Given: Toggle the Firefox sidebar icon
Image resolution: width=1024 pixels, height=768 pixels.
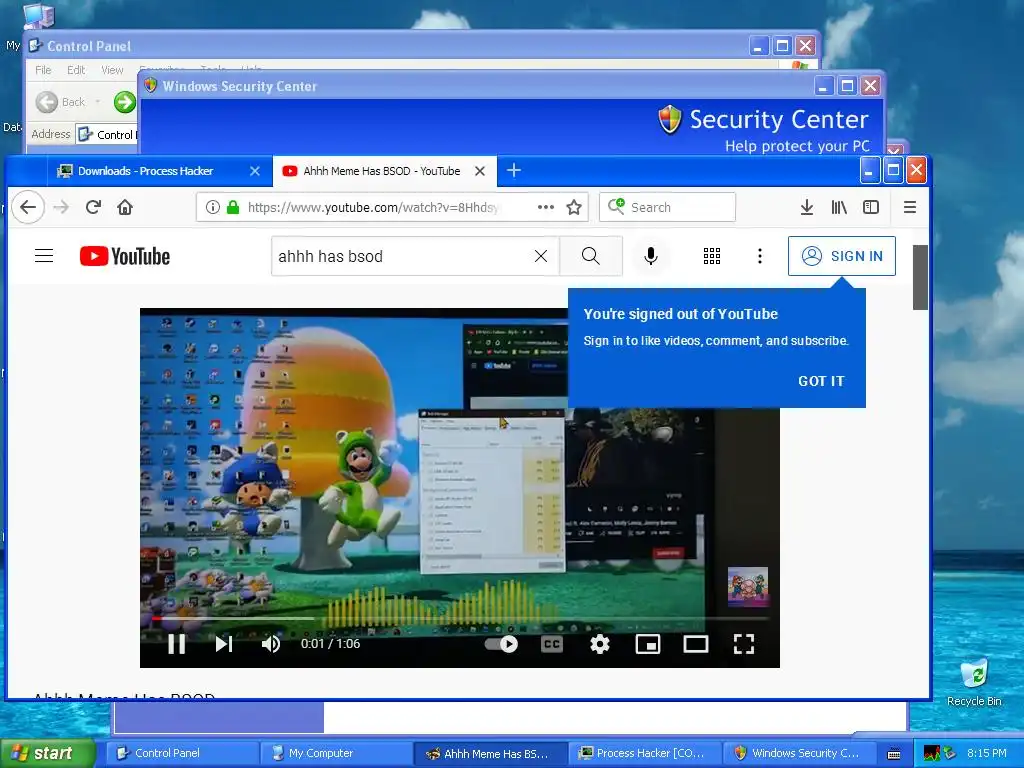Looking at the screenshot, I should [x=871, y=207].
